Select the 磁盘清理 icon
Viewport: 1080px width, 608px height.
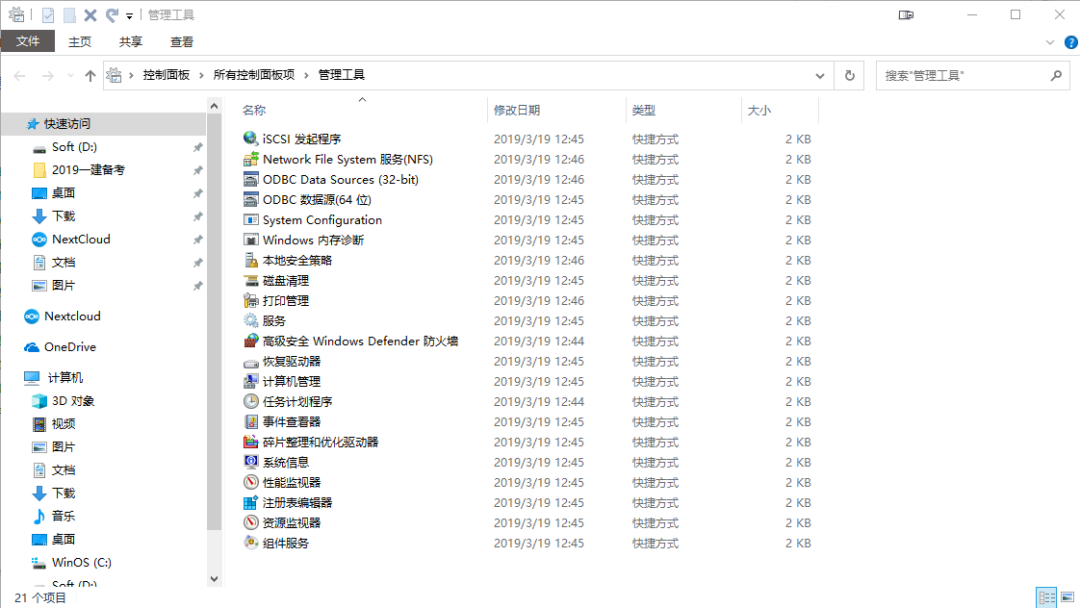tap(251, 280)
